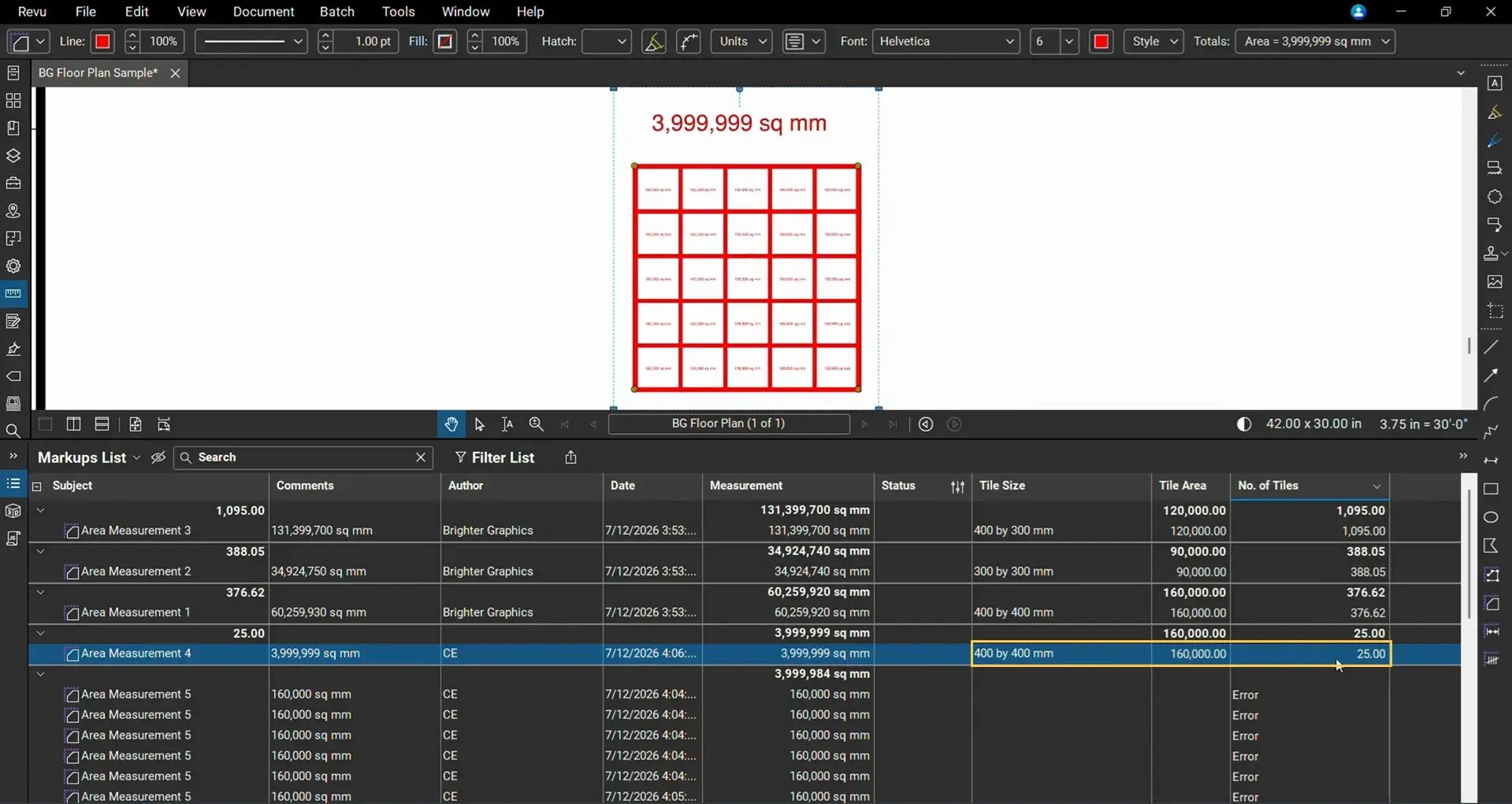Toggle split view horizontal
The width and height of the screenshot is (1512, 804).
pos(102,424)
